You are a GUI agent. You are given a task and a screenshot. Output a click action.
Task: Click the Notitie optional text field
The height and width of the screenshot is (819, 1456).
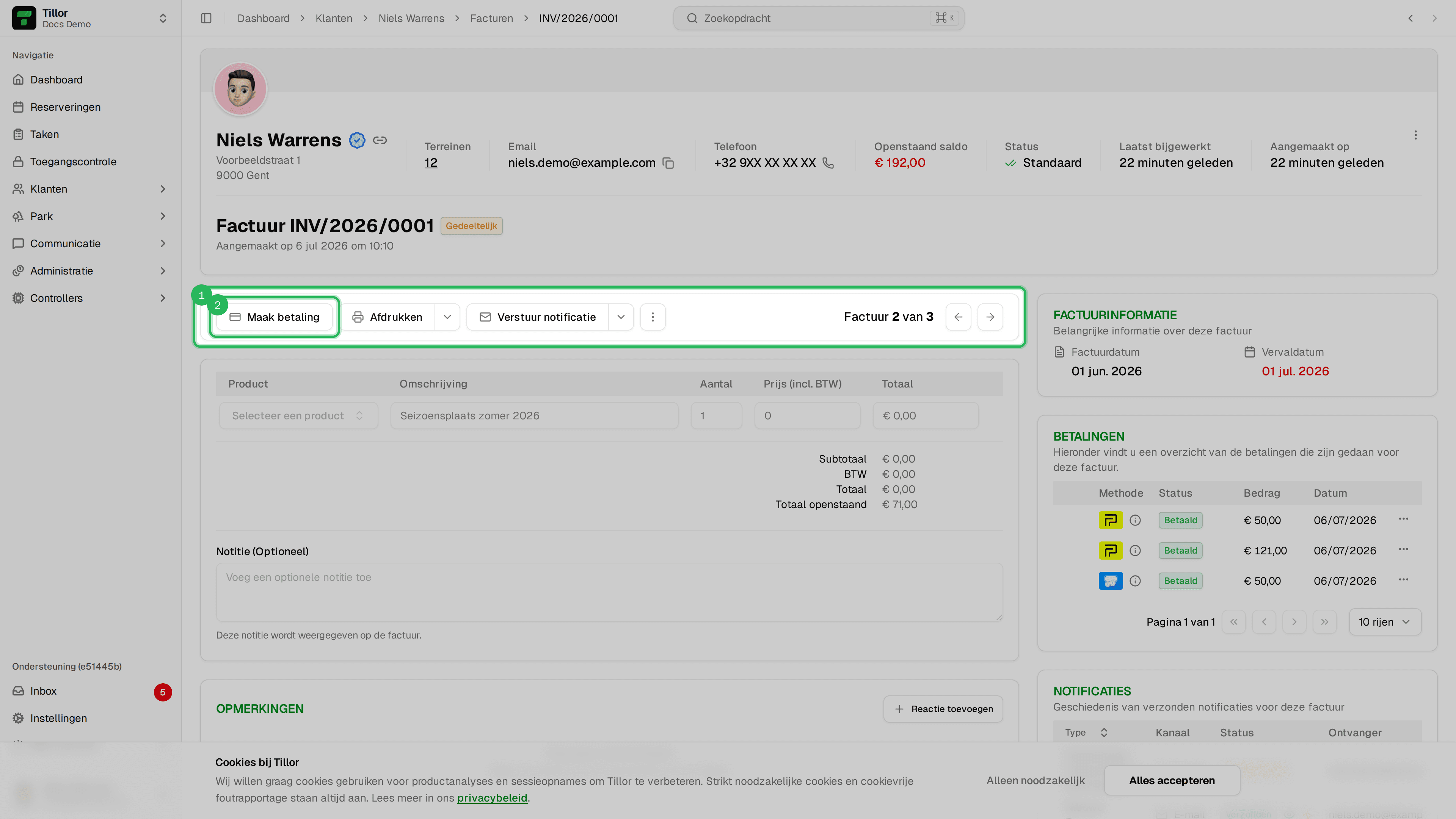609,592
